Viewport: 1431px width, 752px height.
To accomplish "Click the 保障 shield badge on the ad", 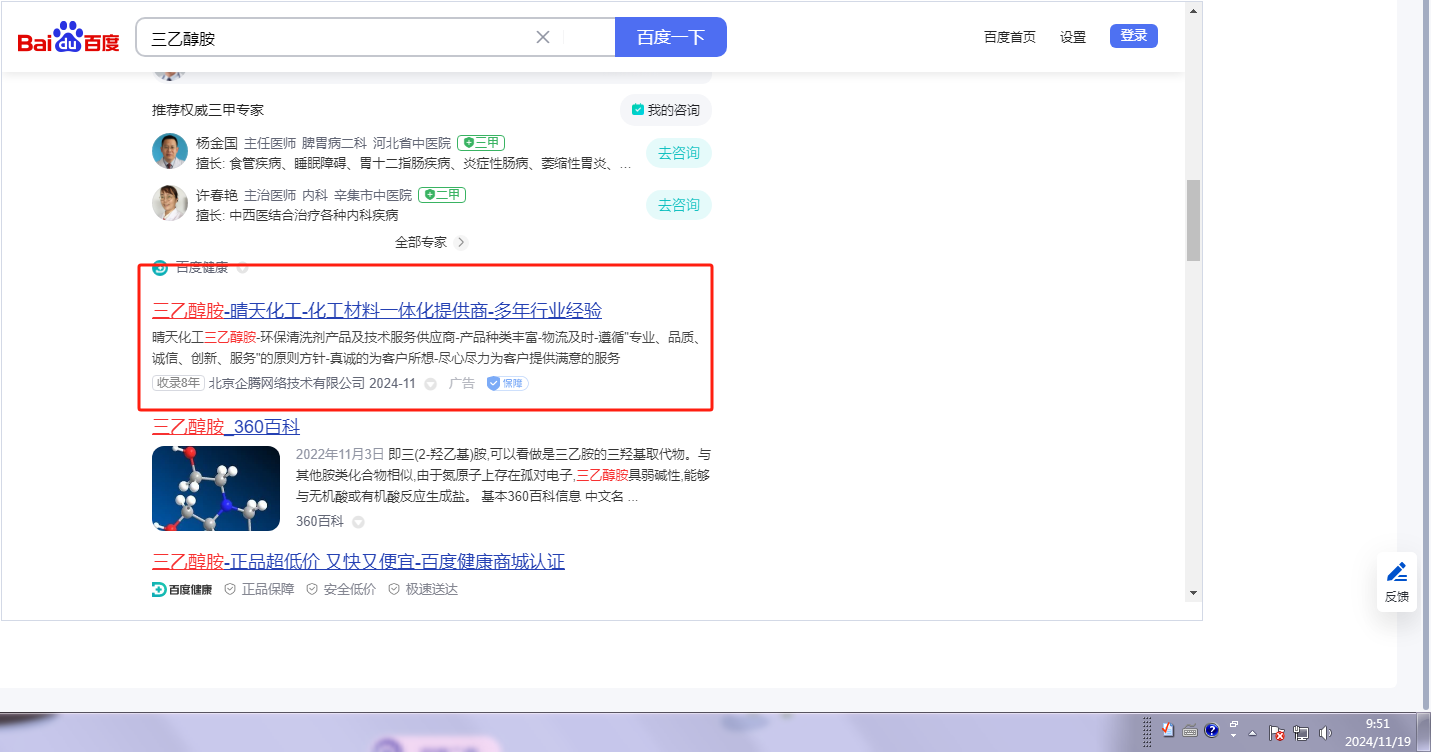I will pyautogui.click(x=508, y=383).
